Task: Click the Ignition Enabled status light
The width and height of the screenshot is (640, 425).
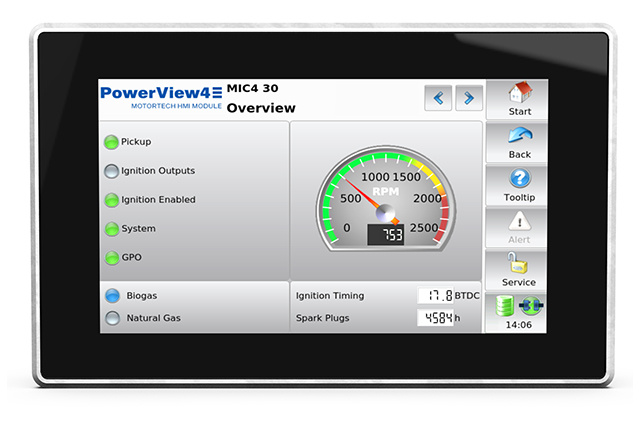Action: tap(112, 200)
